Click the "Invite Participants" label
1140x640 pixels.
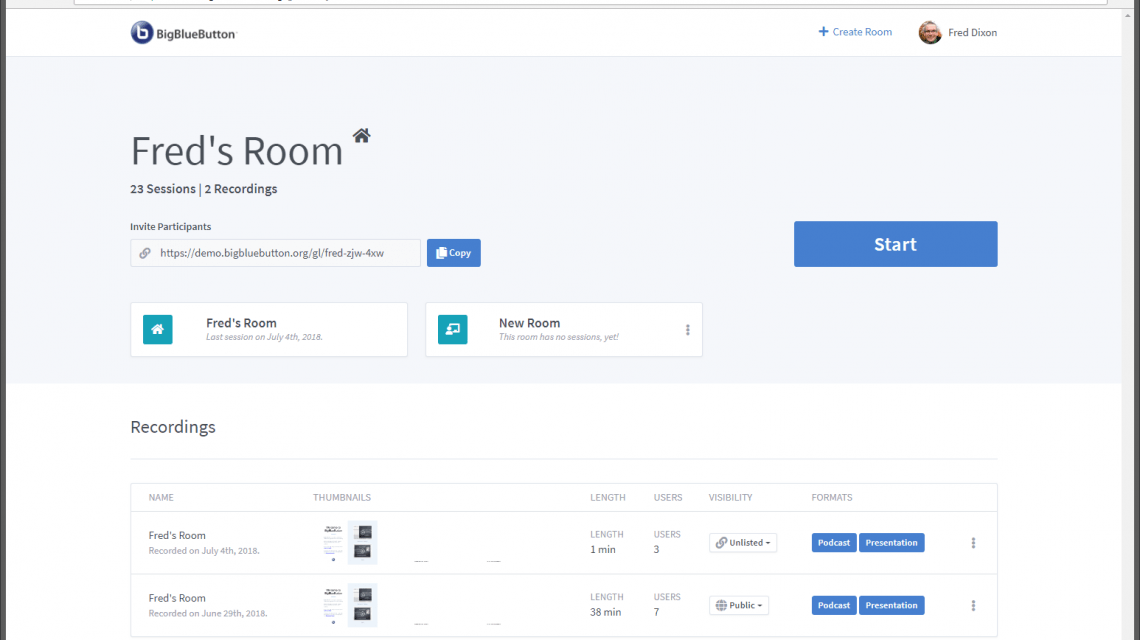click(x=171, y=227)
